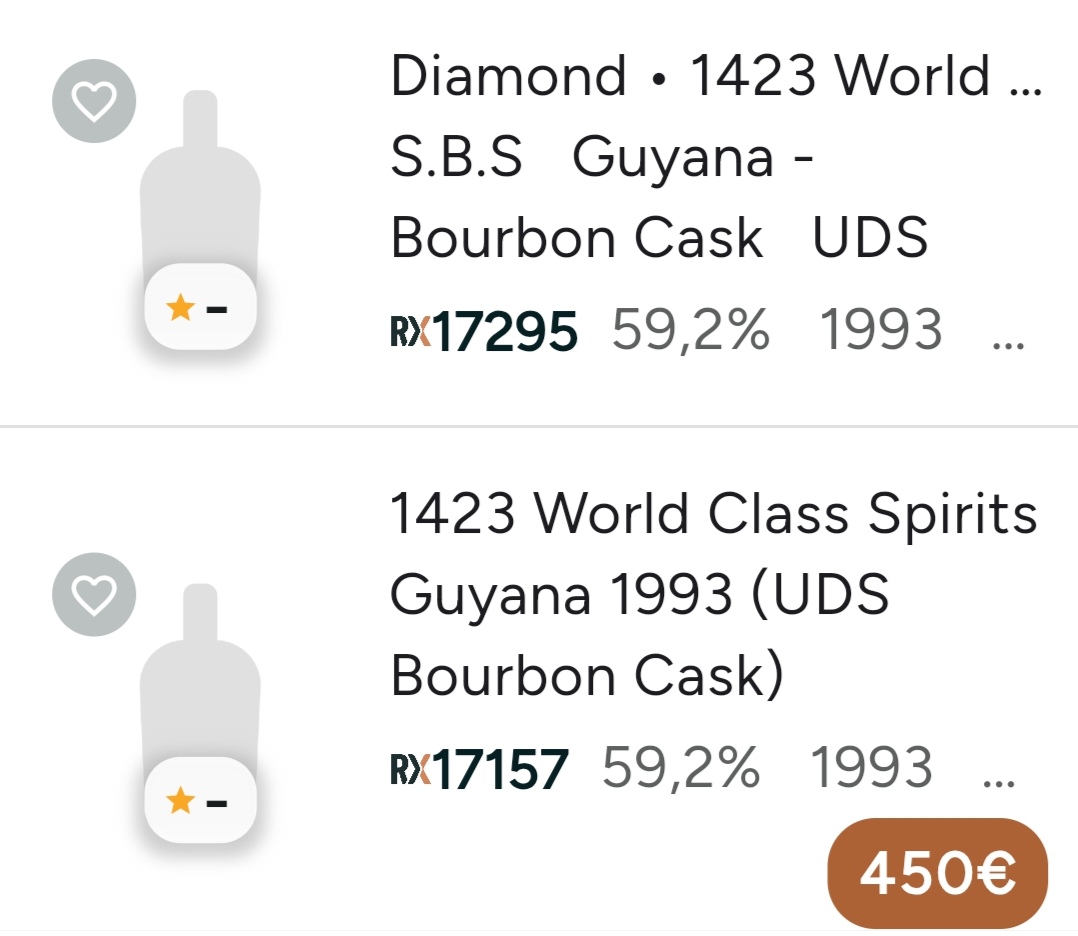Screen dimensions: 1078x936
Task: Open the rum with ID RX17157
Action: [x=500, y=770]
